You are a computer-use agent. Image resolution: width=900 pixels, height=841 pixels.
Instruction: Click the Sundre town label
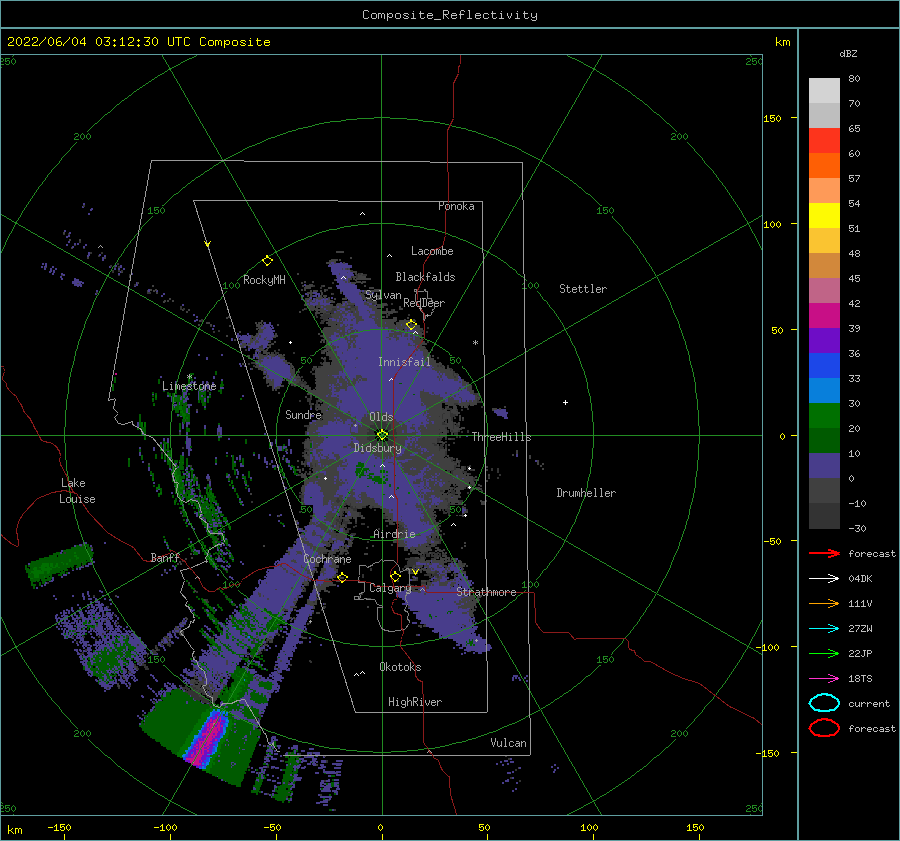(303, 414)
